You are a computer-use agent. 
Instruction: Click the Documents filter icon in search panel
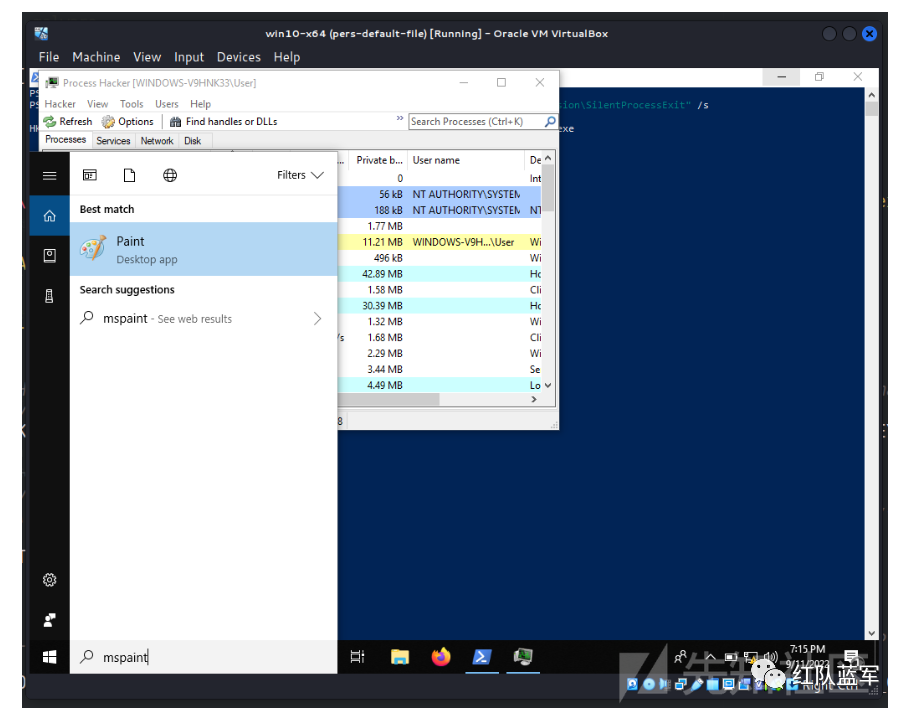click(129, 175)
